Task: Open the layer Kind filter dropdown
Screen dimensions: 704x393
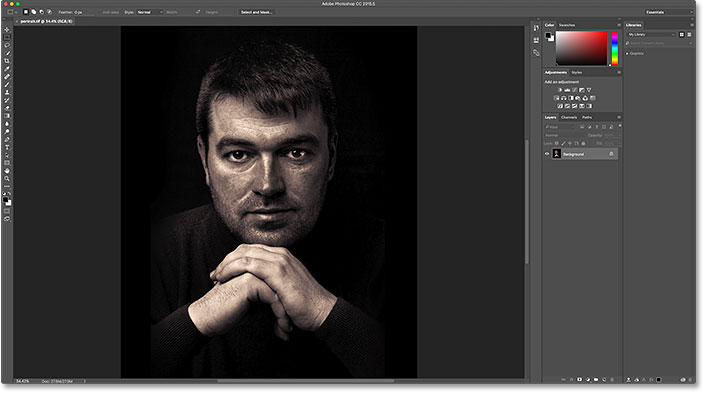Action: [x=559, y=127]
